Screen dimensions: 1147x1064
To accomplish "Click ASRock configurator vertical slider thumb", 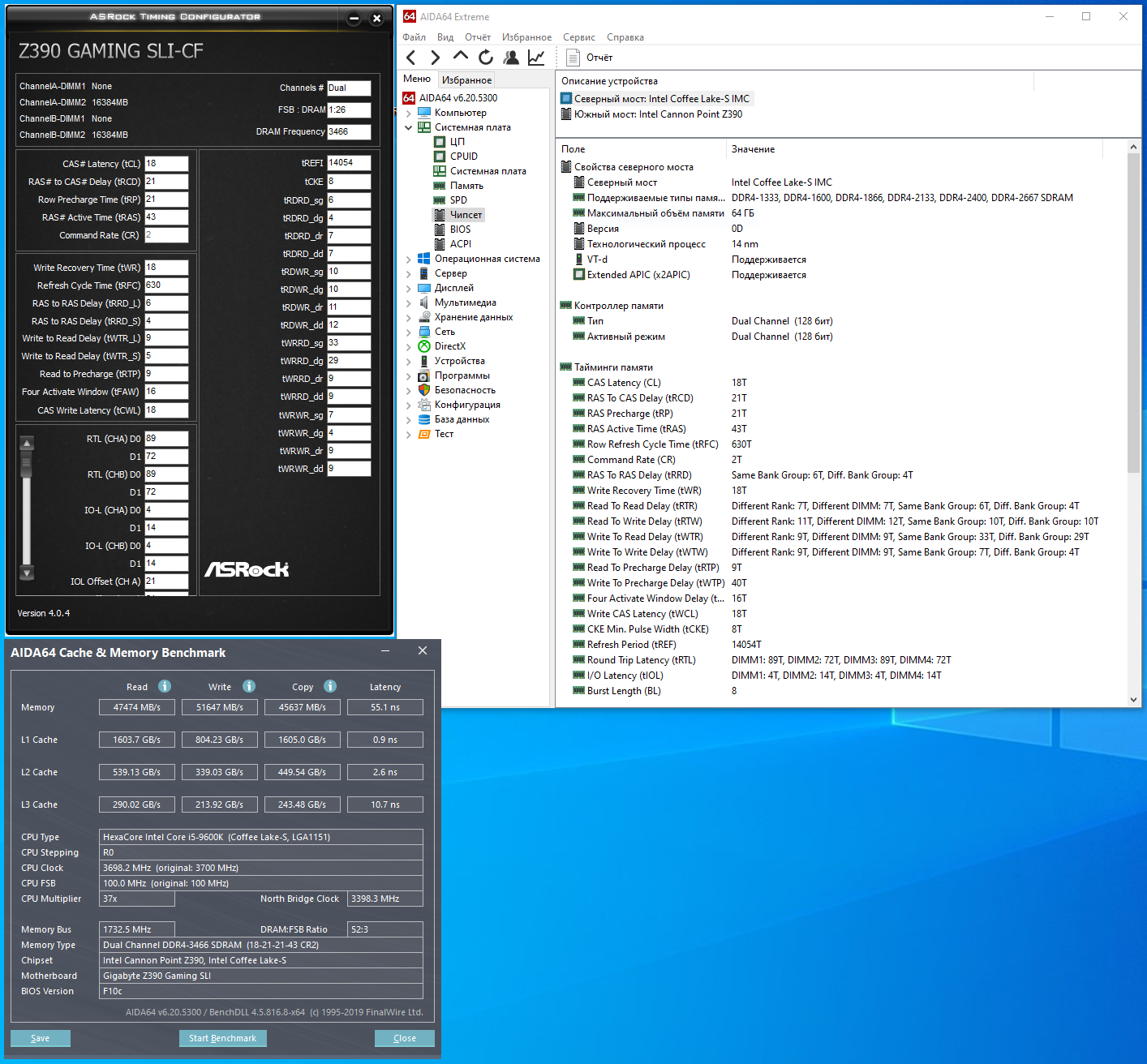I will tap(27, 464).
